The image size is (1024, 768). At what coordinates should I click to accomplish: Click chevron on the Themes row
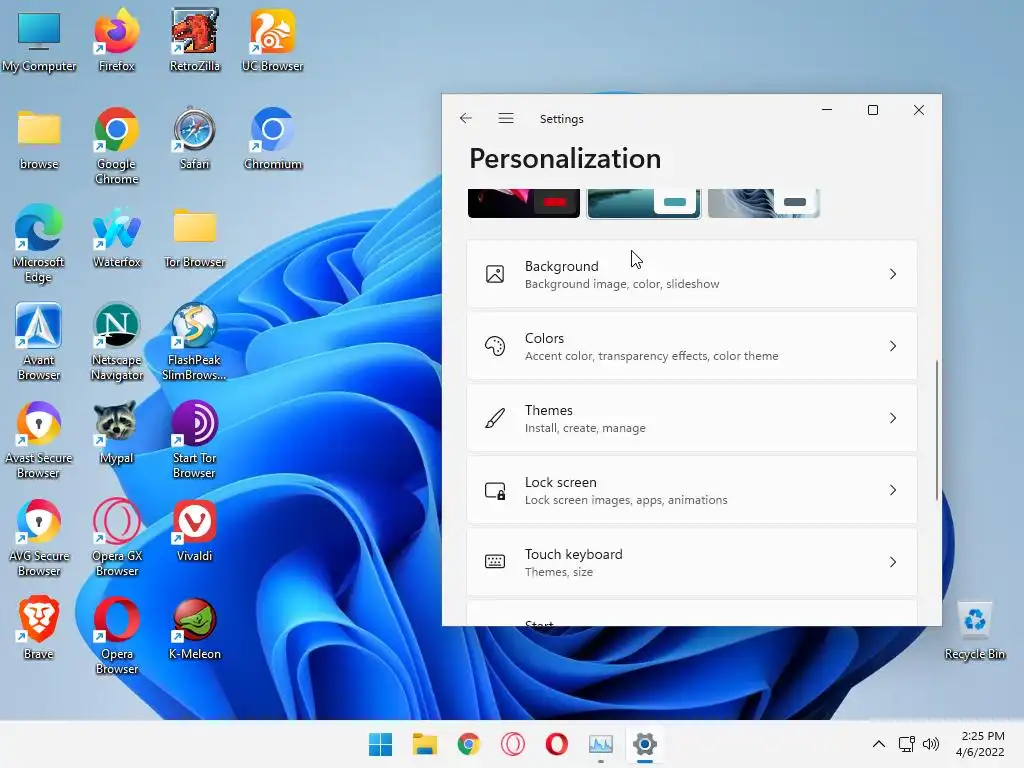(893, 418)
